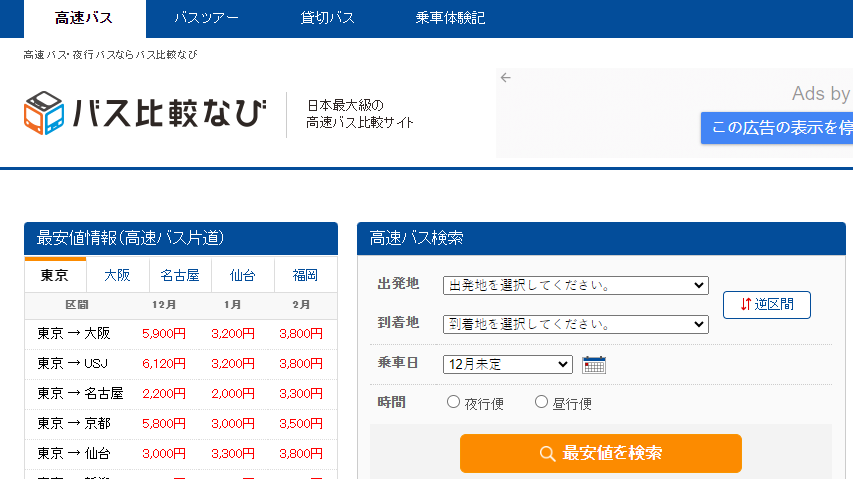Click 6,120円 price for 東京→USJ

pyautogui.click(x=164, y=363)
